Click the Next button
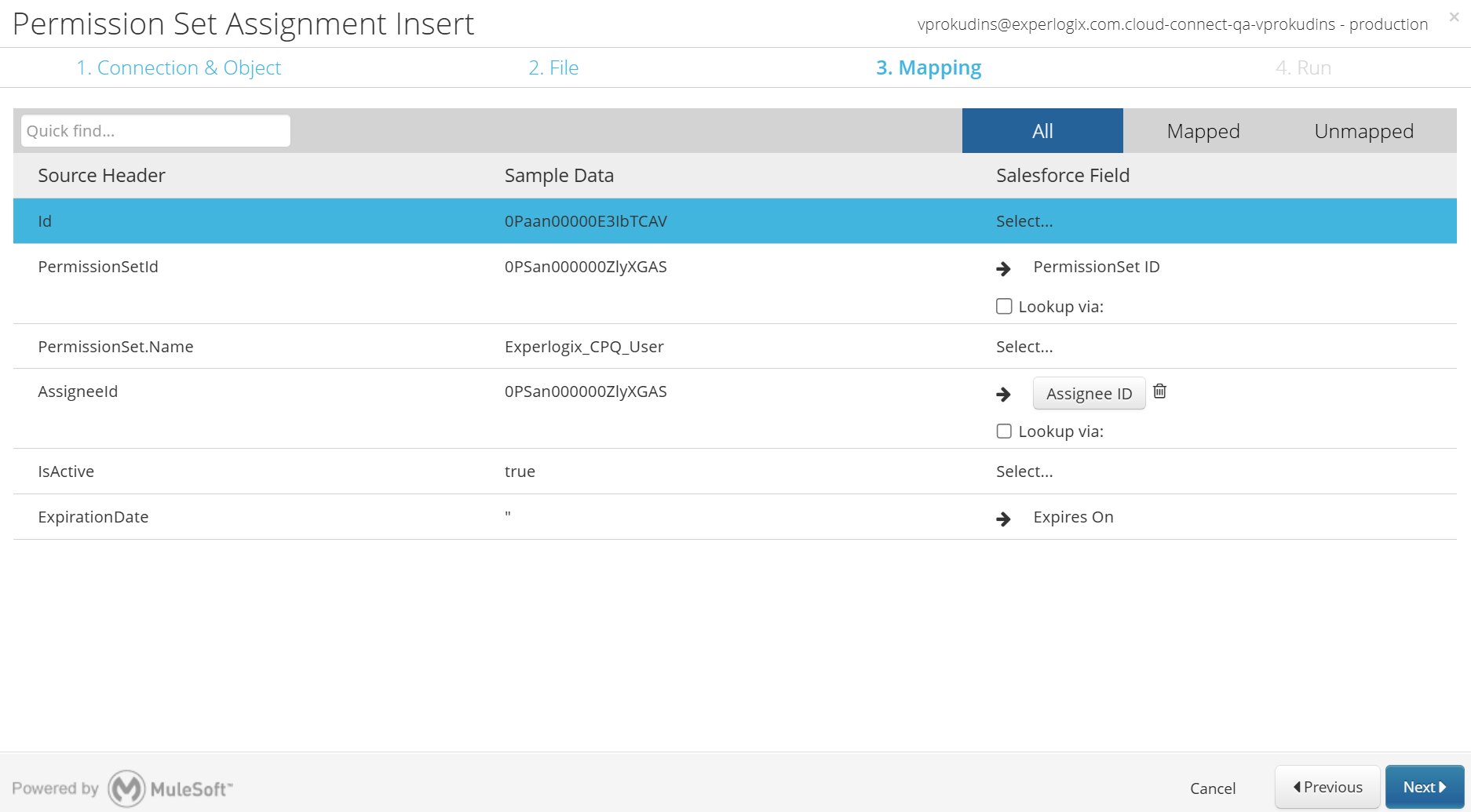Viewport: 1471px width, 812px height. [1425, 787]
